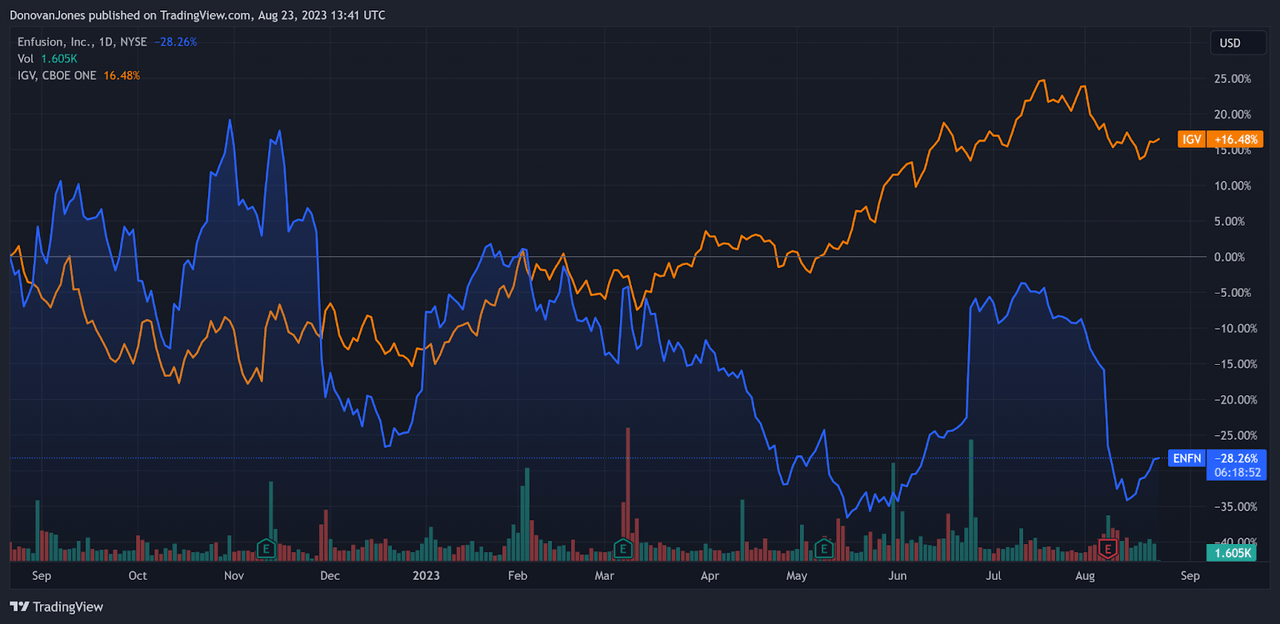This screenshot has width=1280, height=624.
Task: Click the Feb label on the time axis
Action: point(517,576)
